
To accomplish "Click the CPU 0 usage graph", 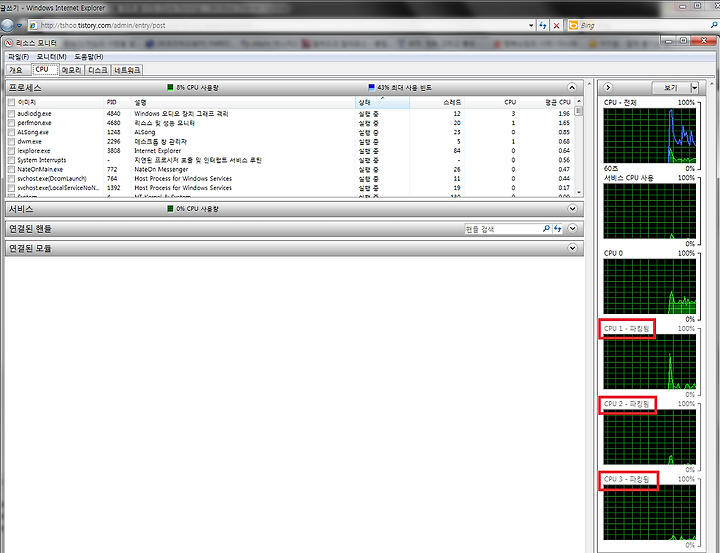I will tap(649, 287).
